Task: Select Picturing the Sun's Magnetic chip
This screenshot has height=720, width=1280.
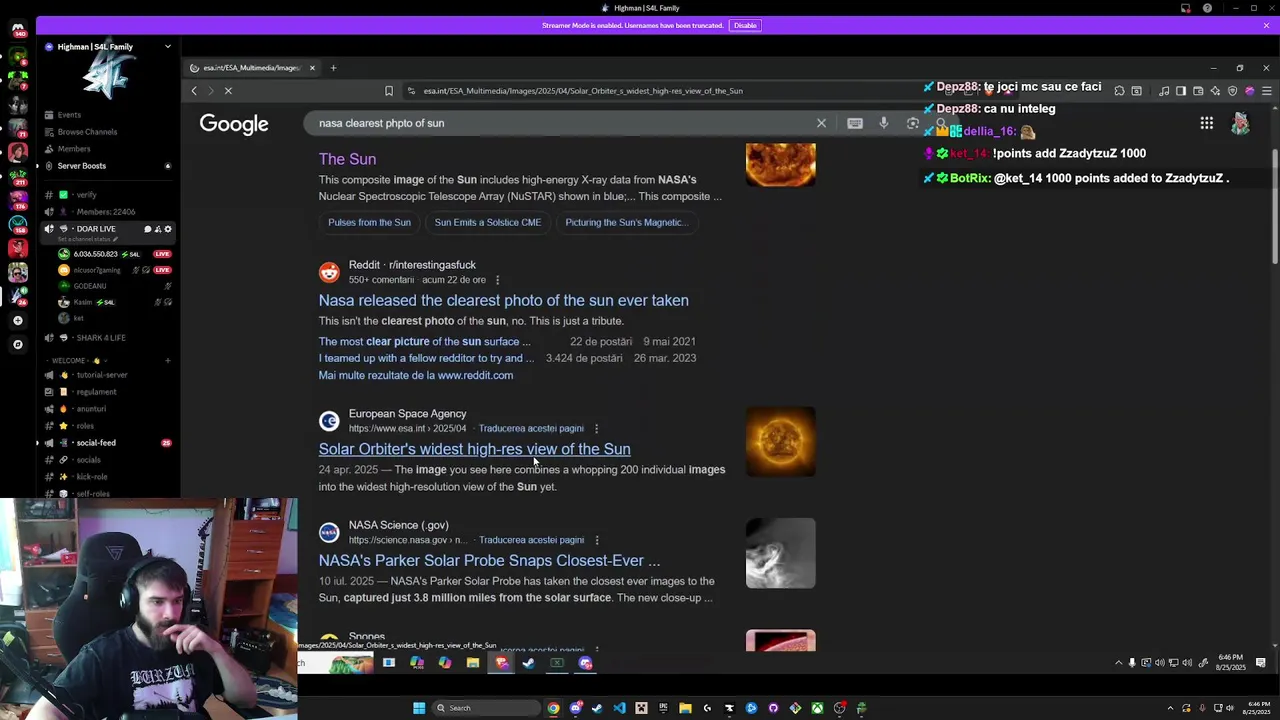Action: click(x=626, y=222)
